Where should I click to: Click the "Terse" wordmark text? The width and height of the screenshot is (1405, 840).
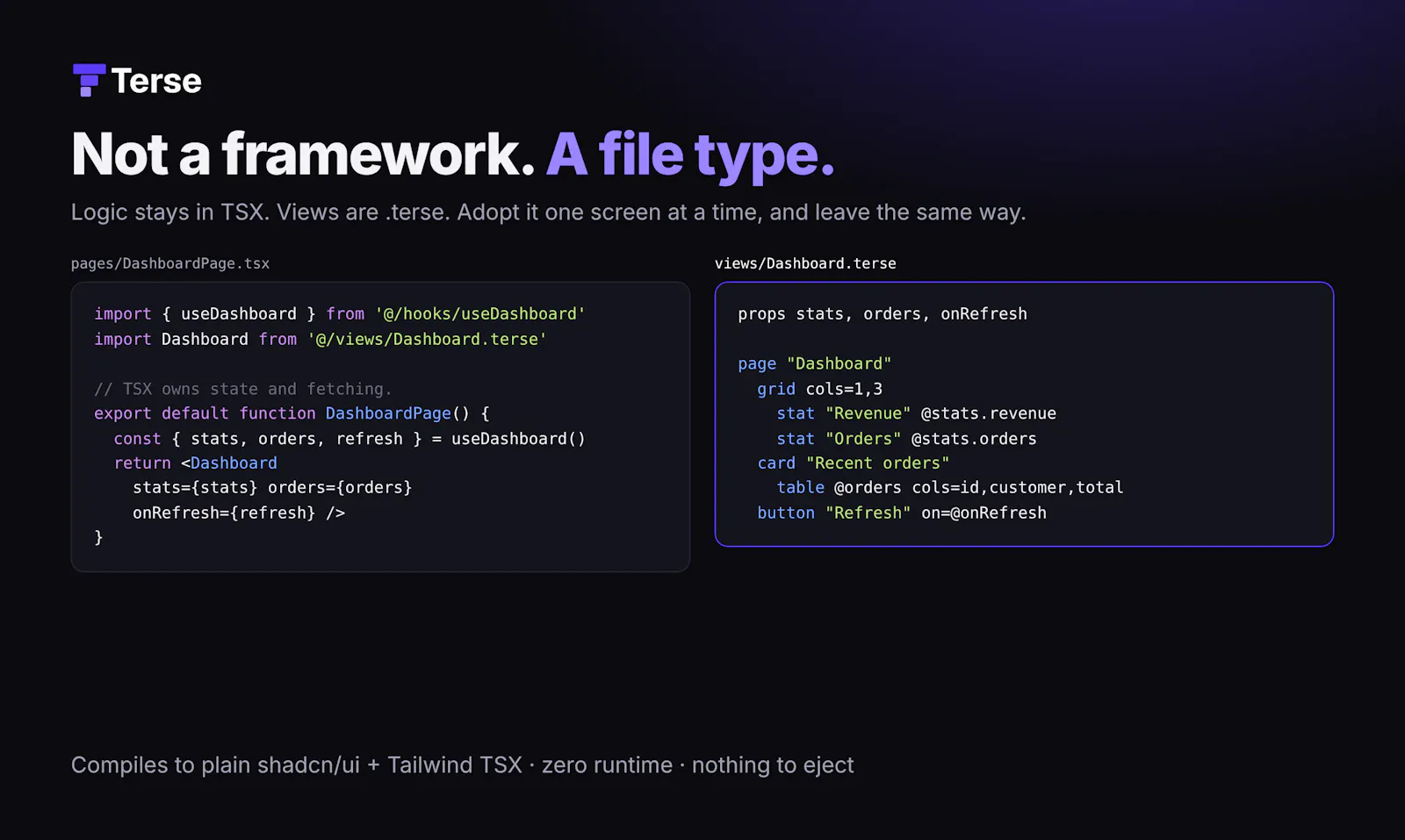(x=156, y=82)
